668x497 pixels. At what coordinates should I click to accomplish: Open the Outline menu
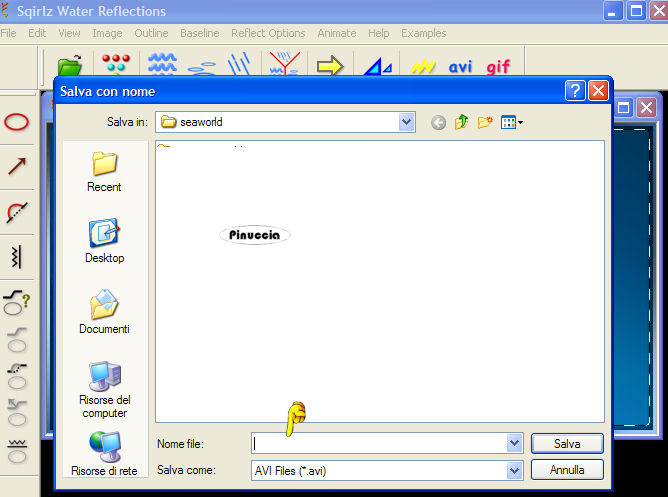[151, 33]
